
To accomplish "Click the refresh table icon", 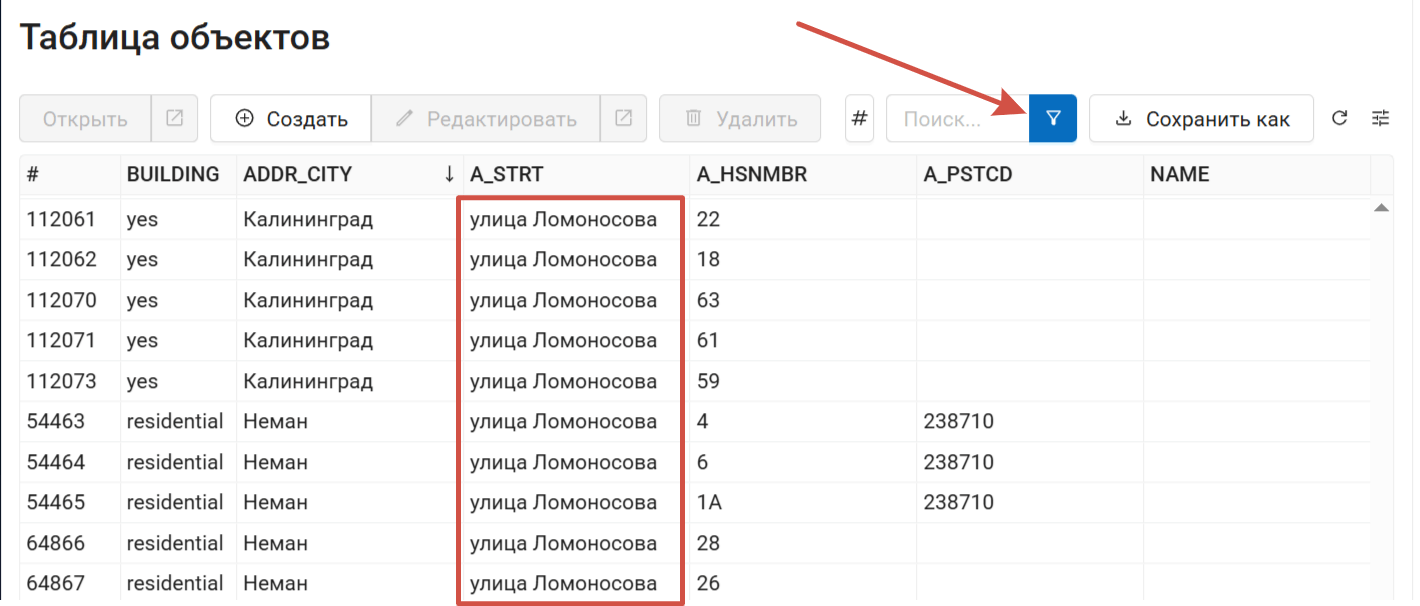I will tap(1340, 119).
